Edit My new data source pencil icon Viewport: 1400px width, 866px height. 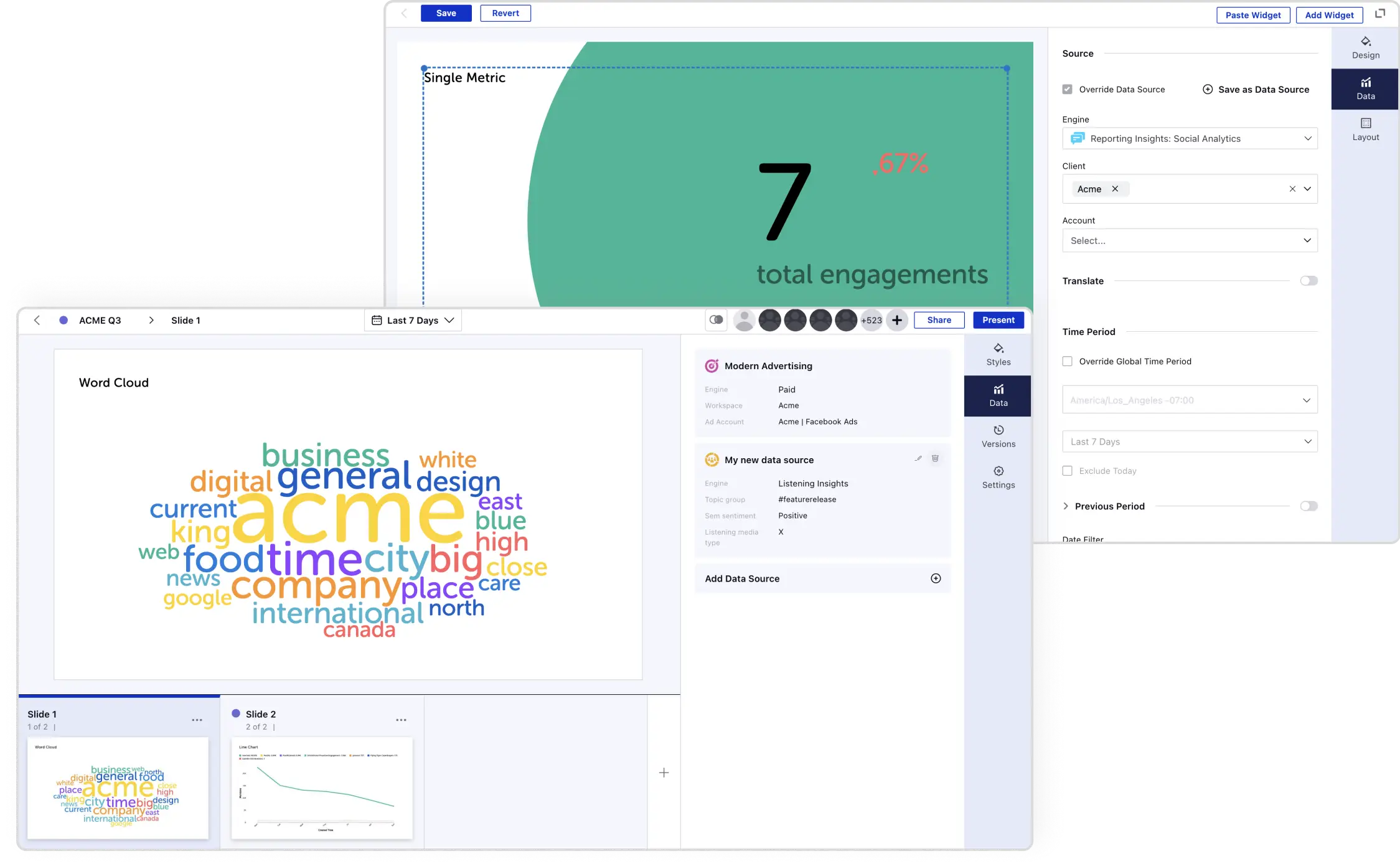918,459
